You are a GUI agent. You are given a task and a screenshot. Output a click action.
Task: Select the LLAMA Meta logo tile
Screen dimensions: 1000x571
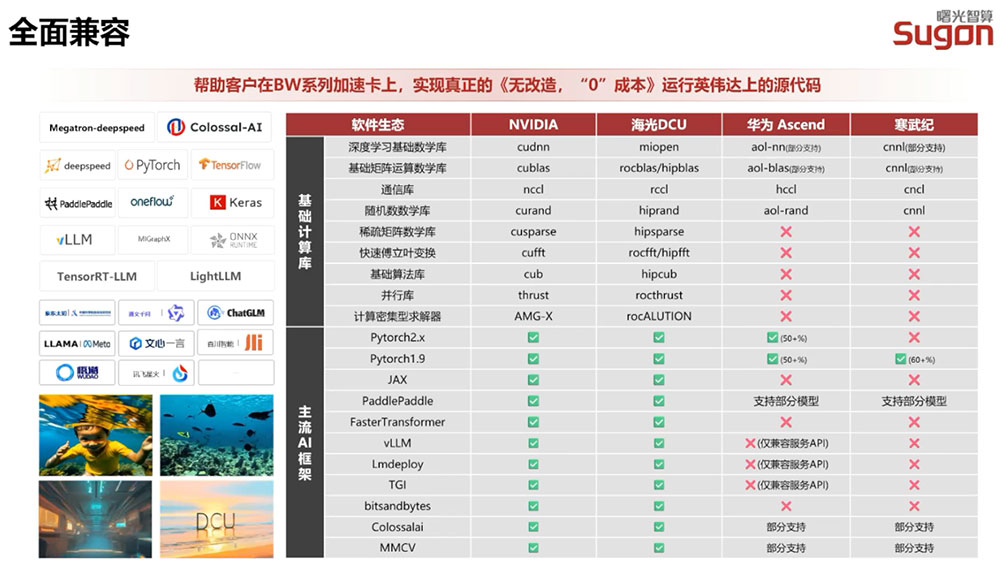coord(77,343)
